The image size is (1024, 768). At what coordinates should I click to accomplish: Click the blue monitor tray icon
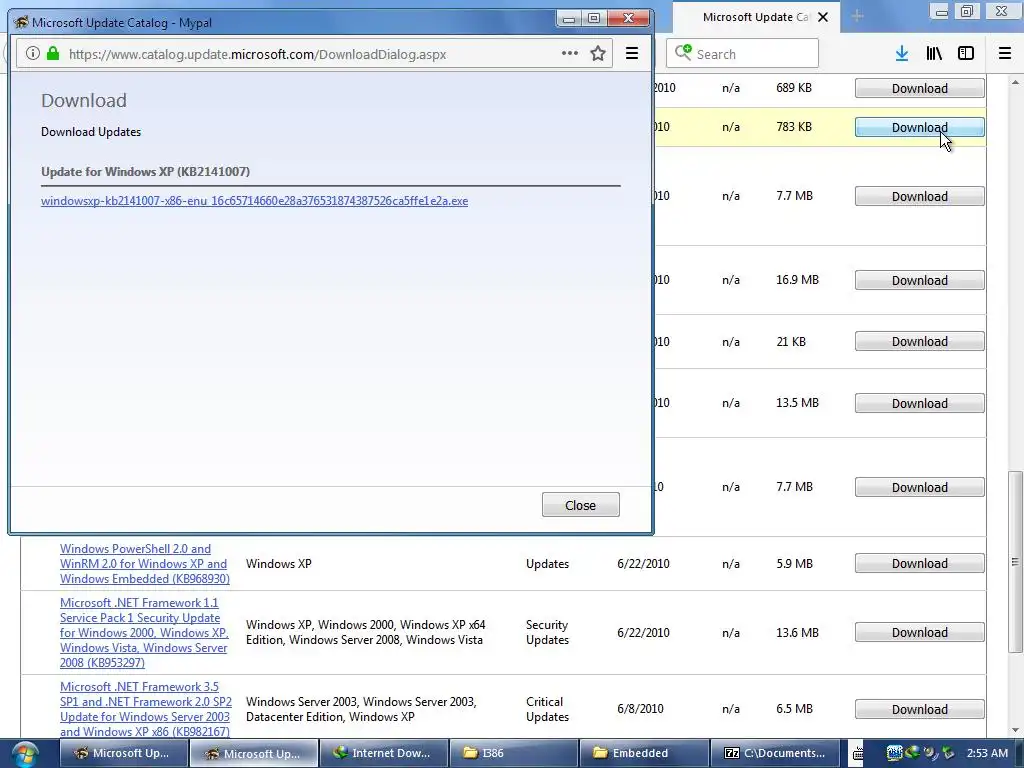point(894,753)
